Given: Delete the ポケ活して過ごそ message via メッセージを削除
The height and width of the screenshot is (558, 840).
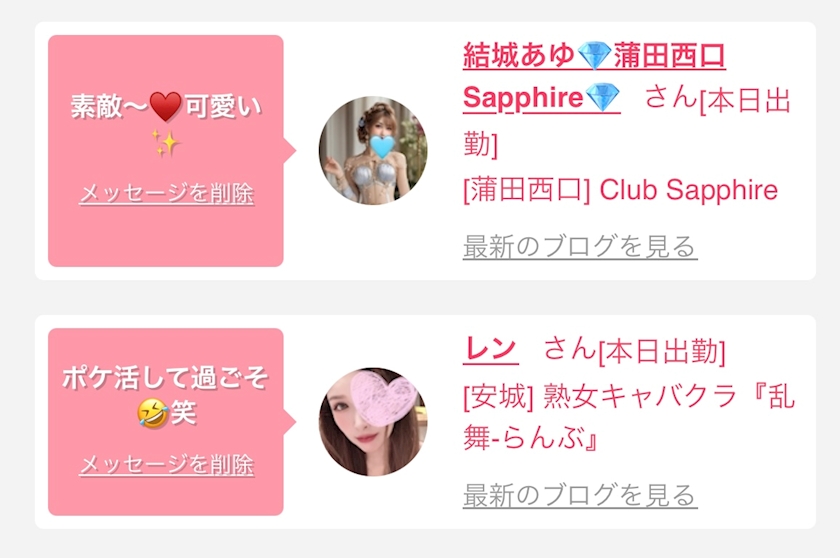Looking at the screenshot, I should click(x=167, y=464).
